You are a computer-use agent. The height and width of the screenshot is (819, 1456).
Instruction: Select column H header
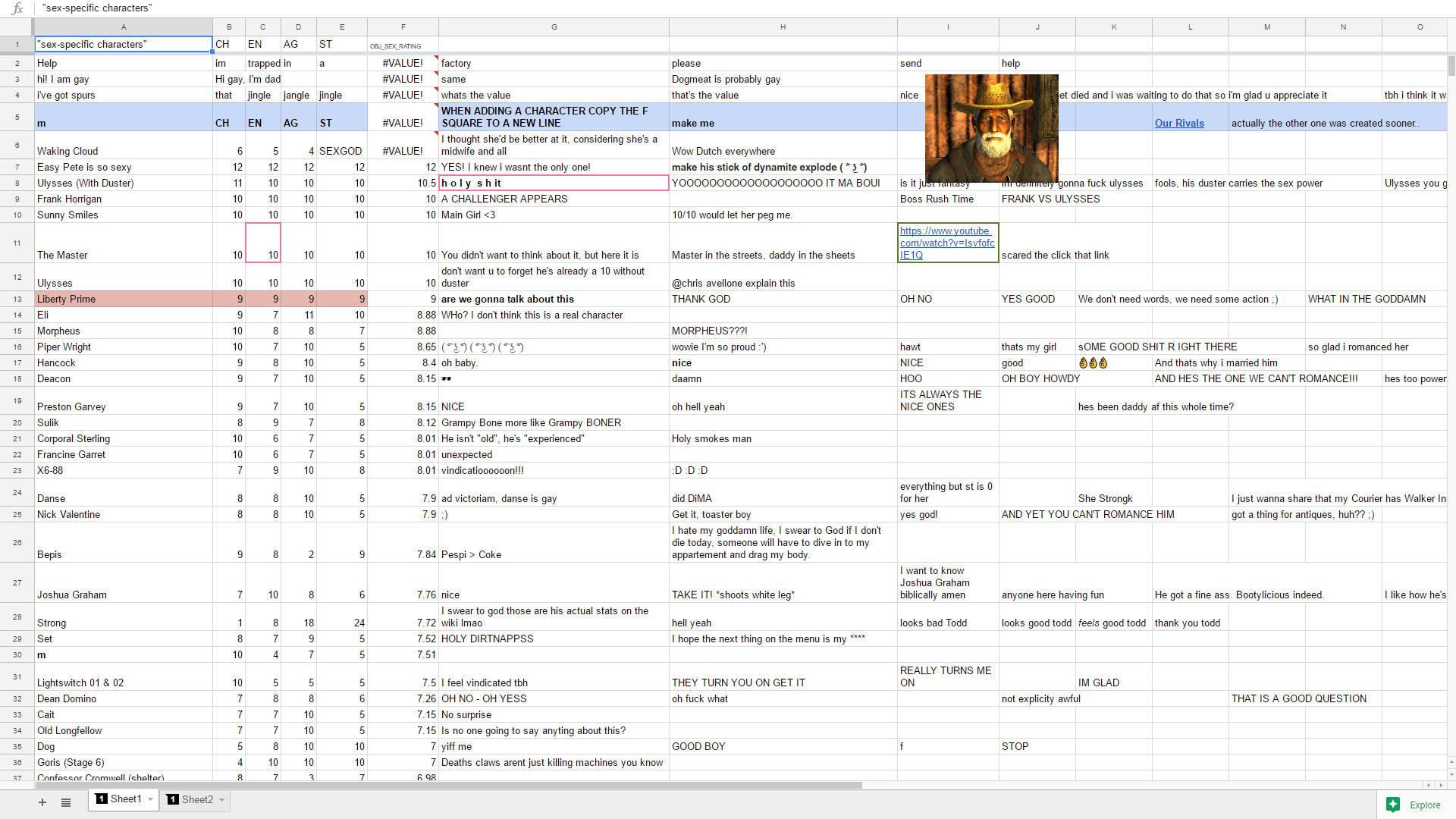pyautogui.click(x=783, y=27)
